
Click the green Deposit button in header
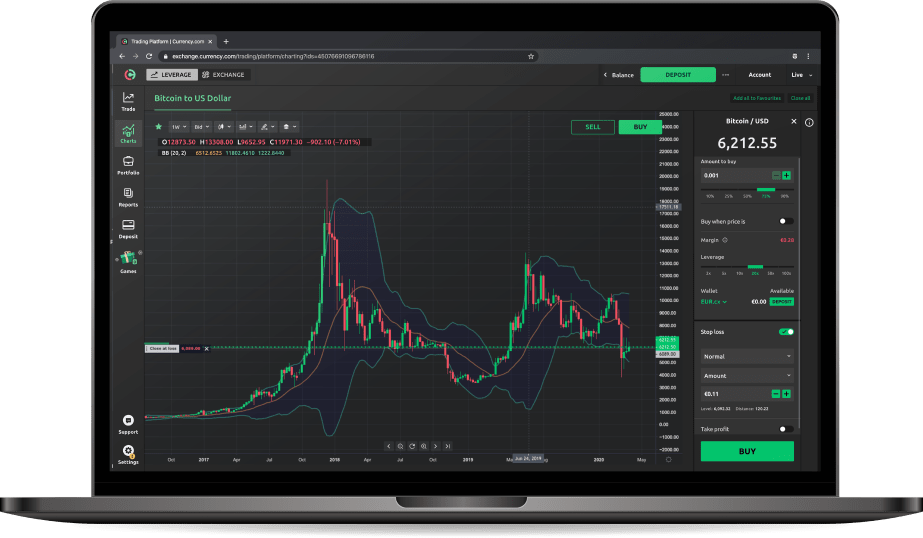[x=677, y=75]
